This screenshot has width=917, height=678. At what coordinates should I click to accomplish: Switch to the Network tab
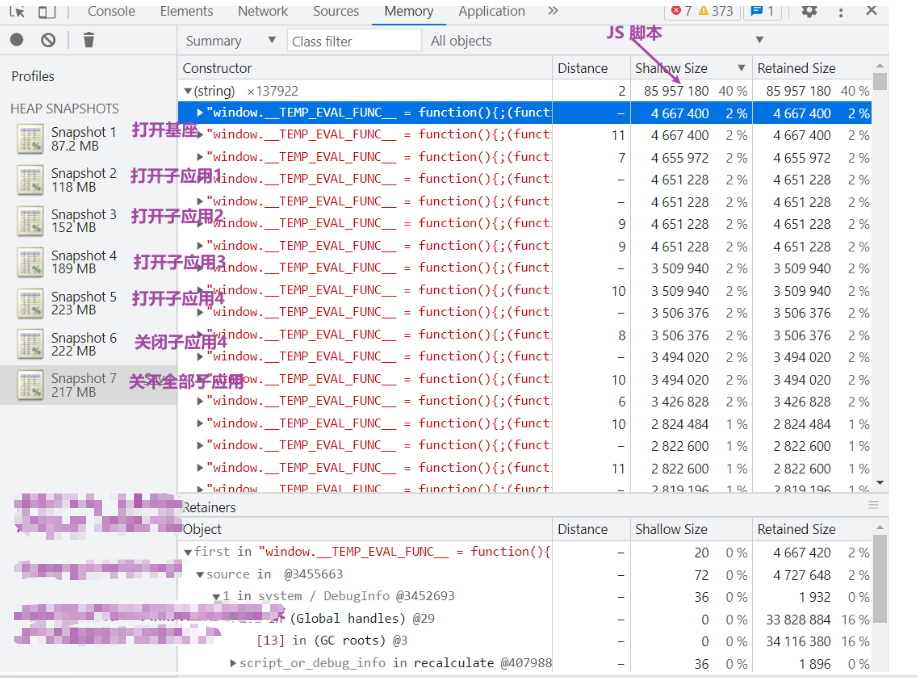pyautogui.click(x=263, y=11)
